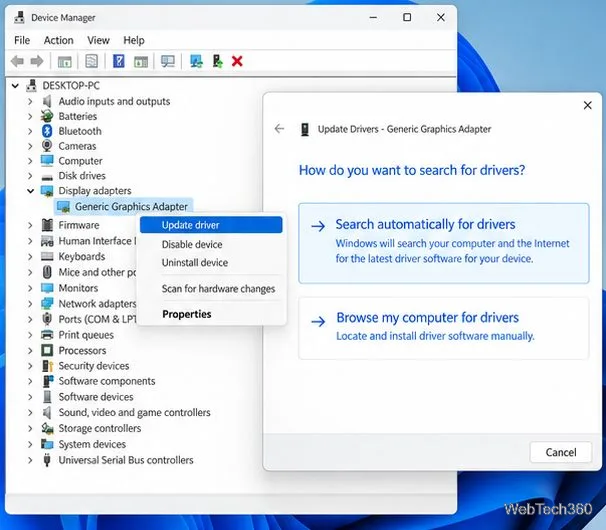Image resolution: width=606 pixels, height=530 pixels.
Task: Expand the Disk drives category
Action: (x=30, y=176)
